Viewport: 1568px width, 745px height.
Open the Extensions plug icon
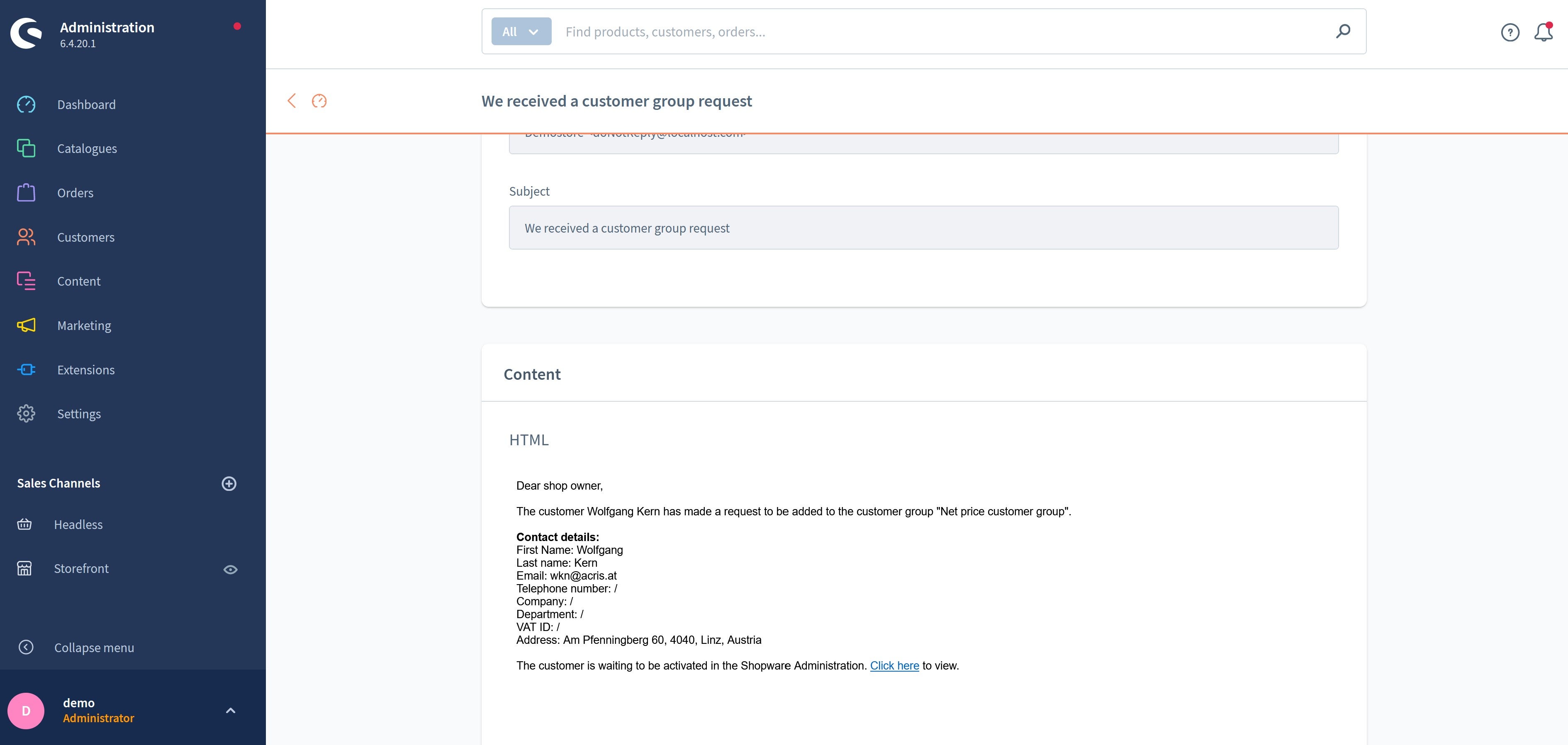pyautogui.click(x=26, y=370)
